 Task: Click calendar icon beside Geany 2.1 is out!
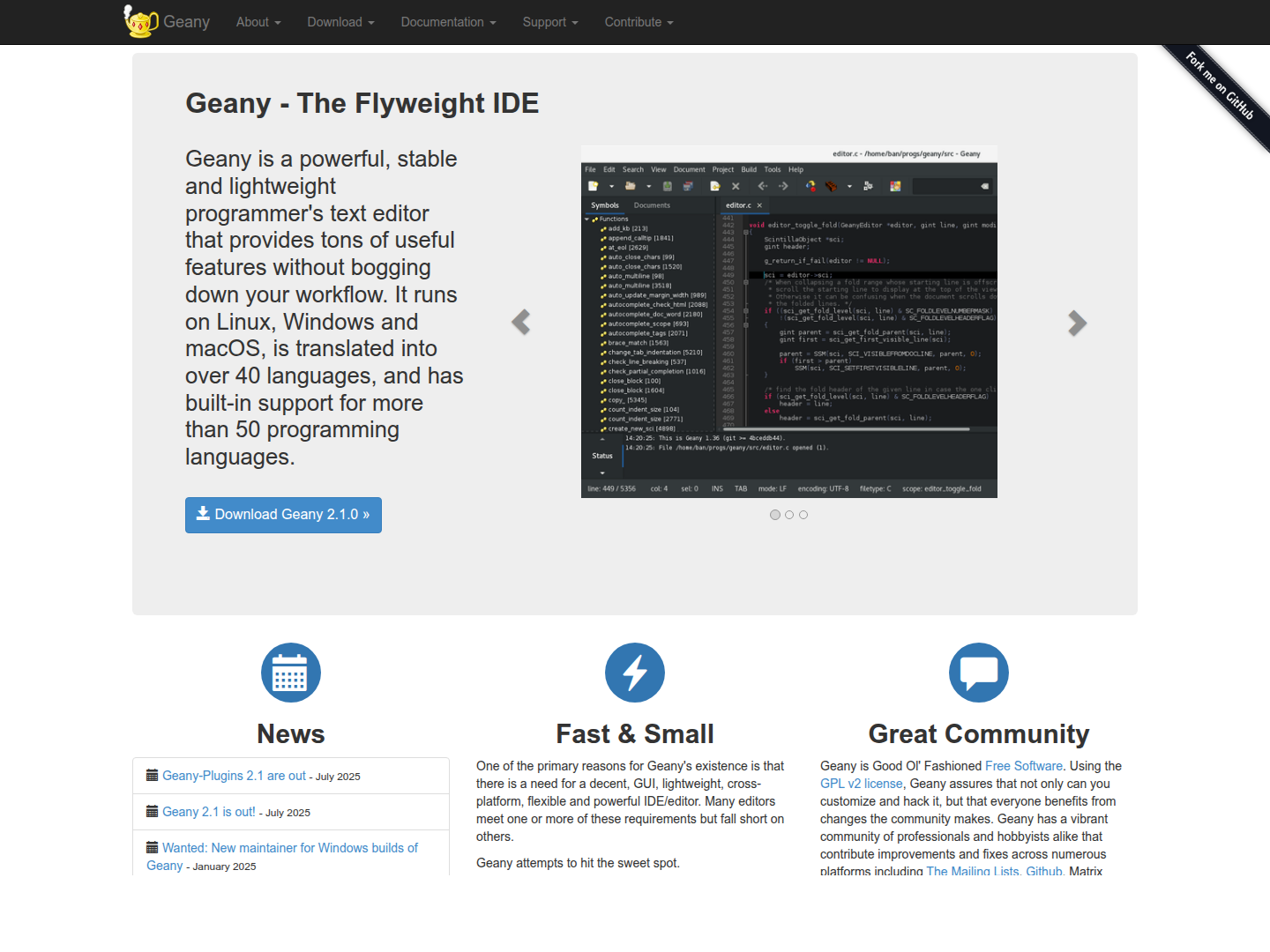coord(153,812)
